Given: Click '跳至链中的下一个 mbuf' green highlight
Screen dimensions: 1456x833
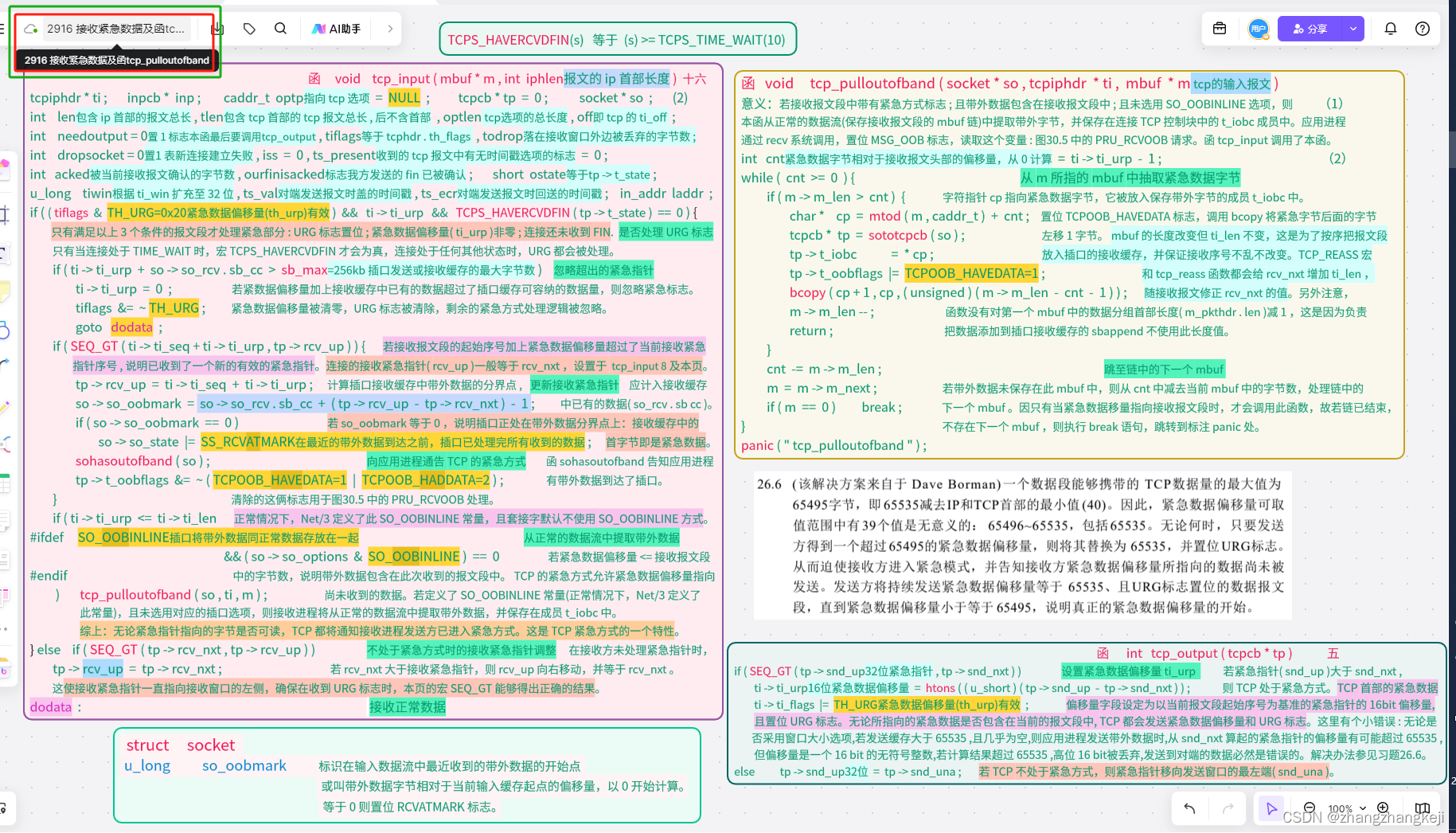Looking at the screenshot, I should coord(1164,369).
